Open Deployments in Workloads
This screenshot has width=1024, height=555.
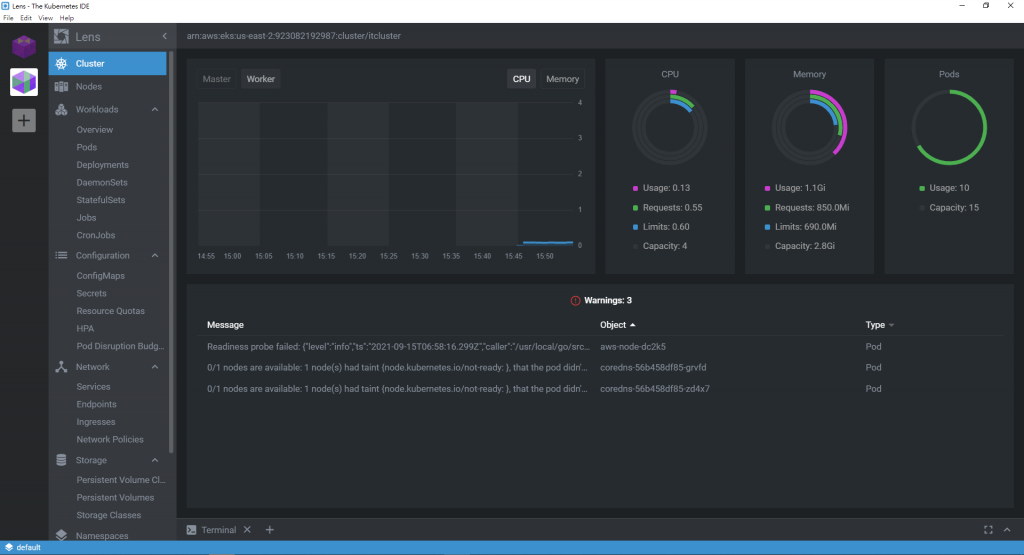[x=103, y=165]
